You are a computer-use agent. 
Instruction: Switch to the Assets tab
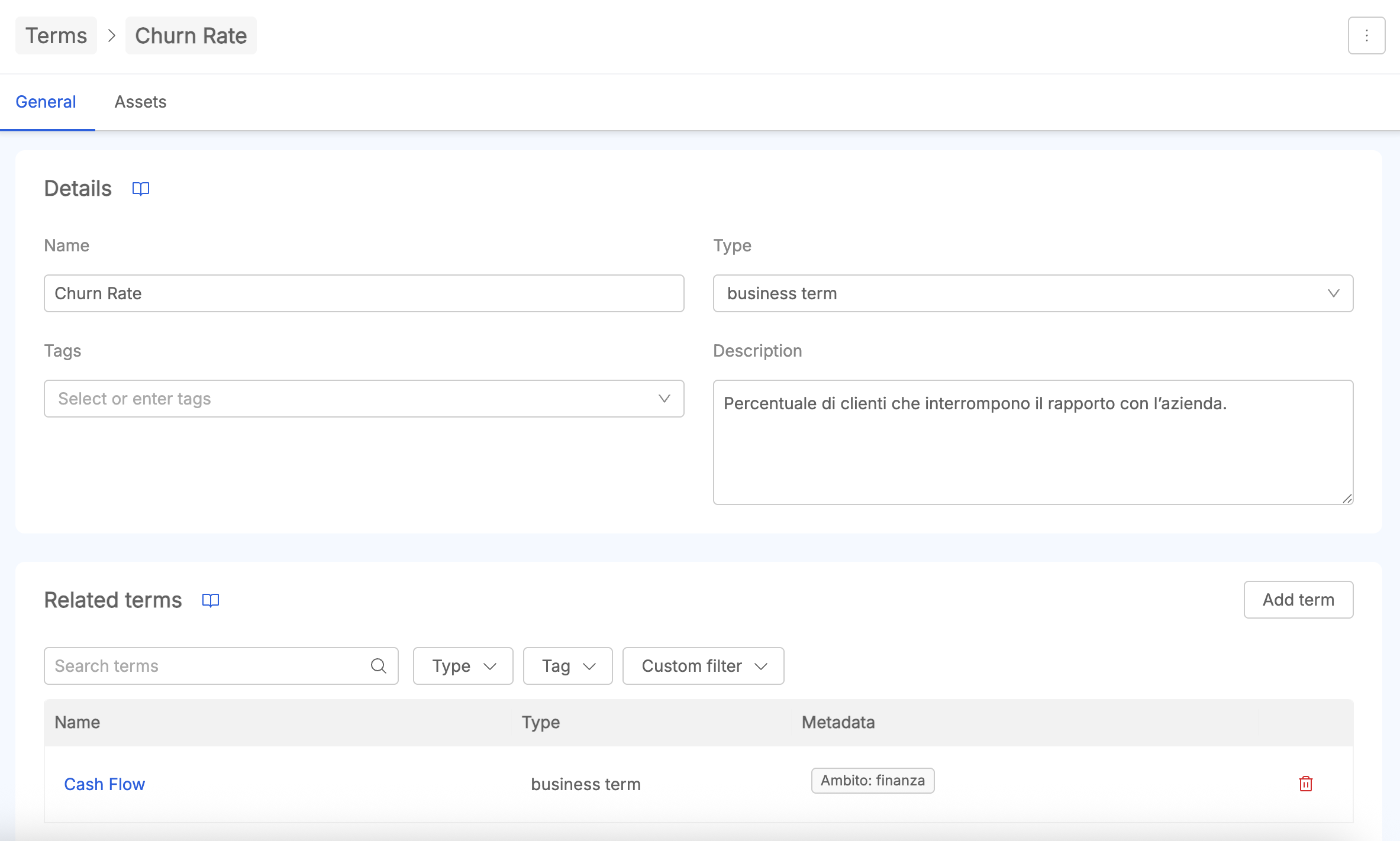click(140, 102)
